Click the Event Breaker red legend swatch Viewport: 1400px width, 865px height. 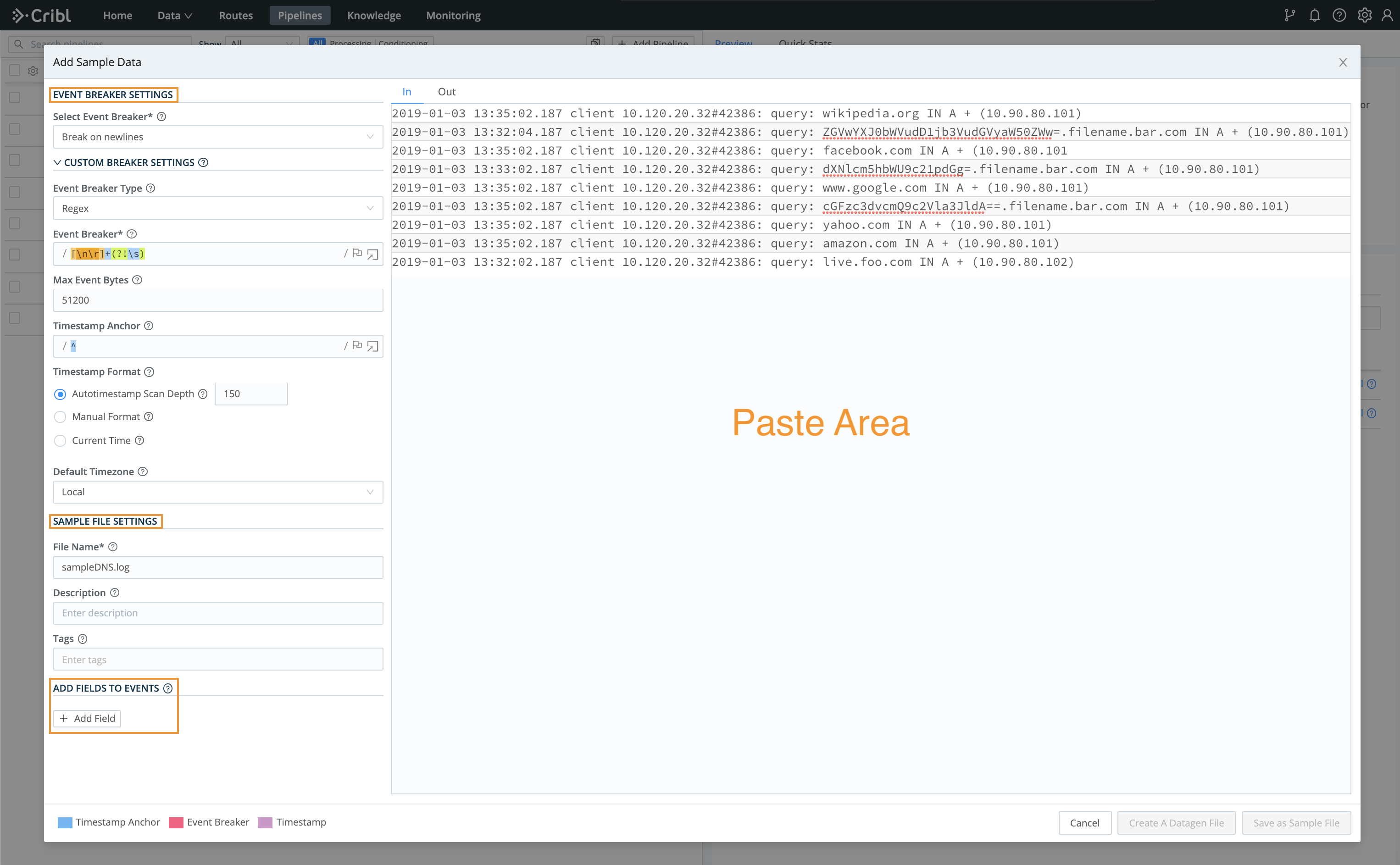click(176, 823)
